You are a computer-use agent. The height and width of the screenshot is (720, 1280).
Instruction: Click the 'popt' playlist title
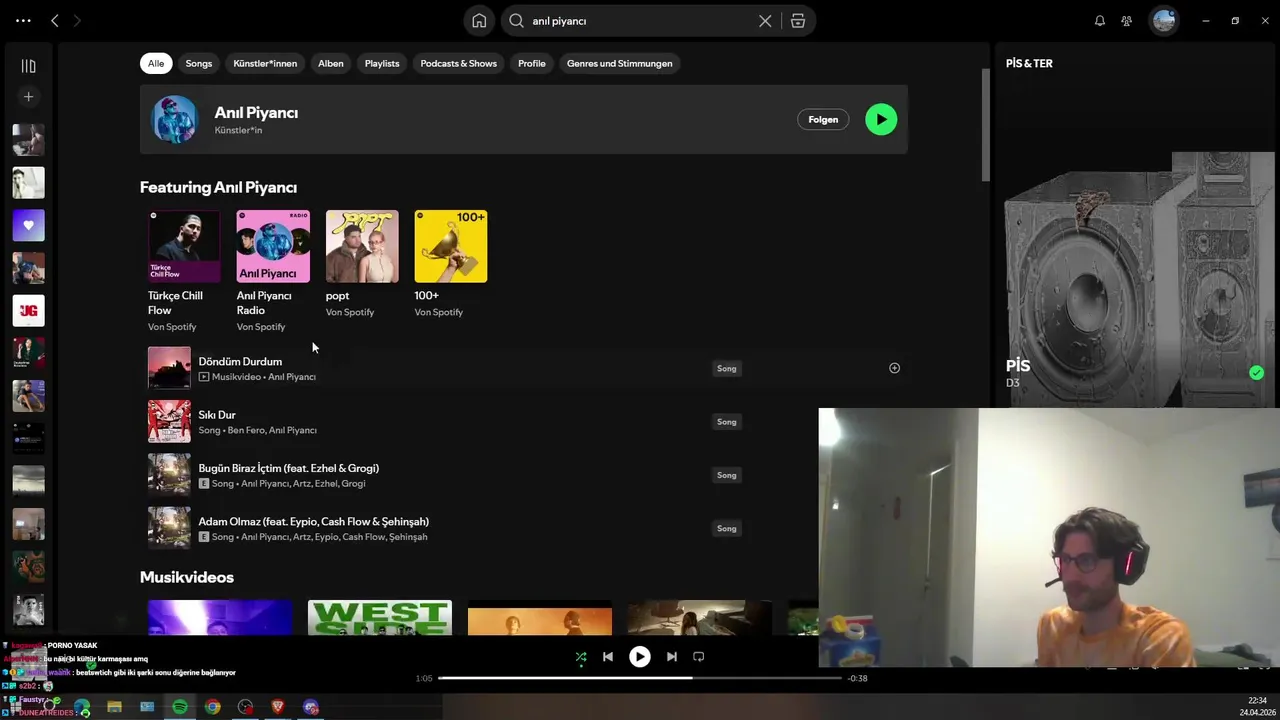click(x=337, y=295)
